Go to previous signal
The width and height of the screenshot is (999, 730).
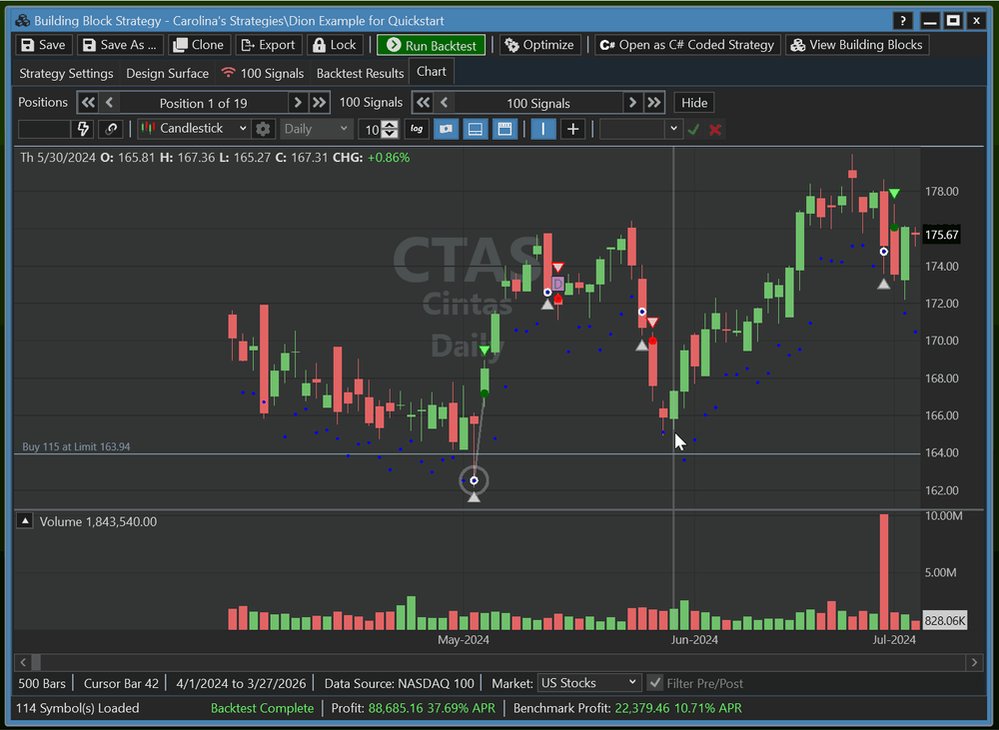[445, 103]
